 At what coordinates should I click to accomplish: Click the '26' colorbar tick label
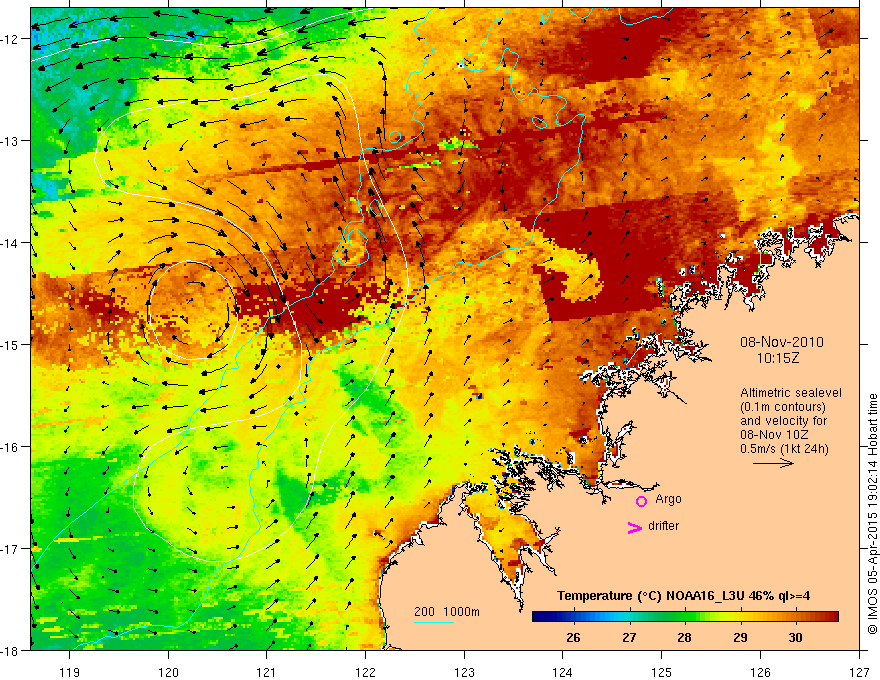tap(573, 637)
